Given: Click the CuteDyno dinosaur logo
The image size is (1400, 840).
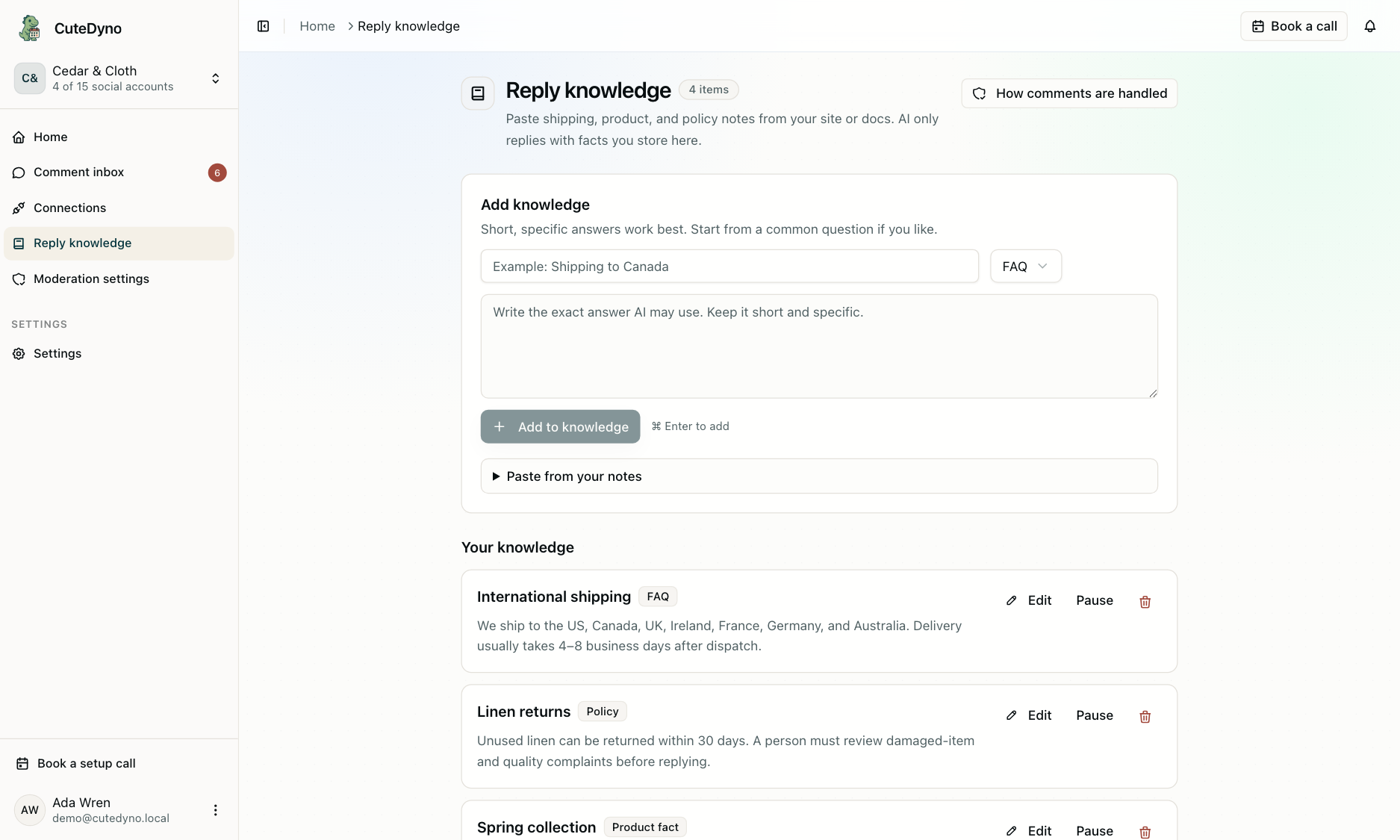Looking at the screenshot, I should coord(30,28).
